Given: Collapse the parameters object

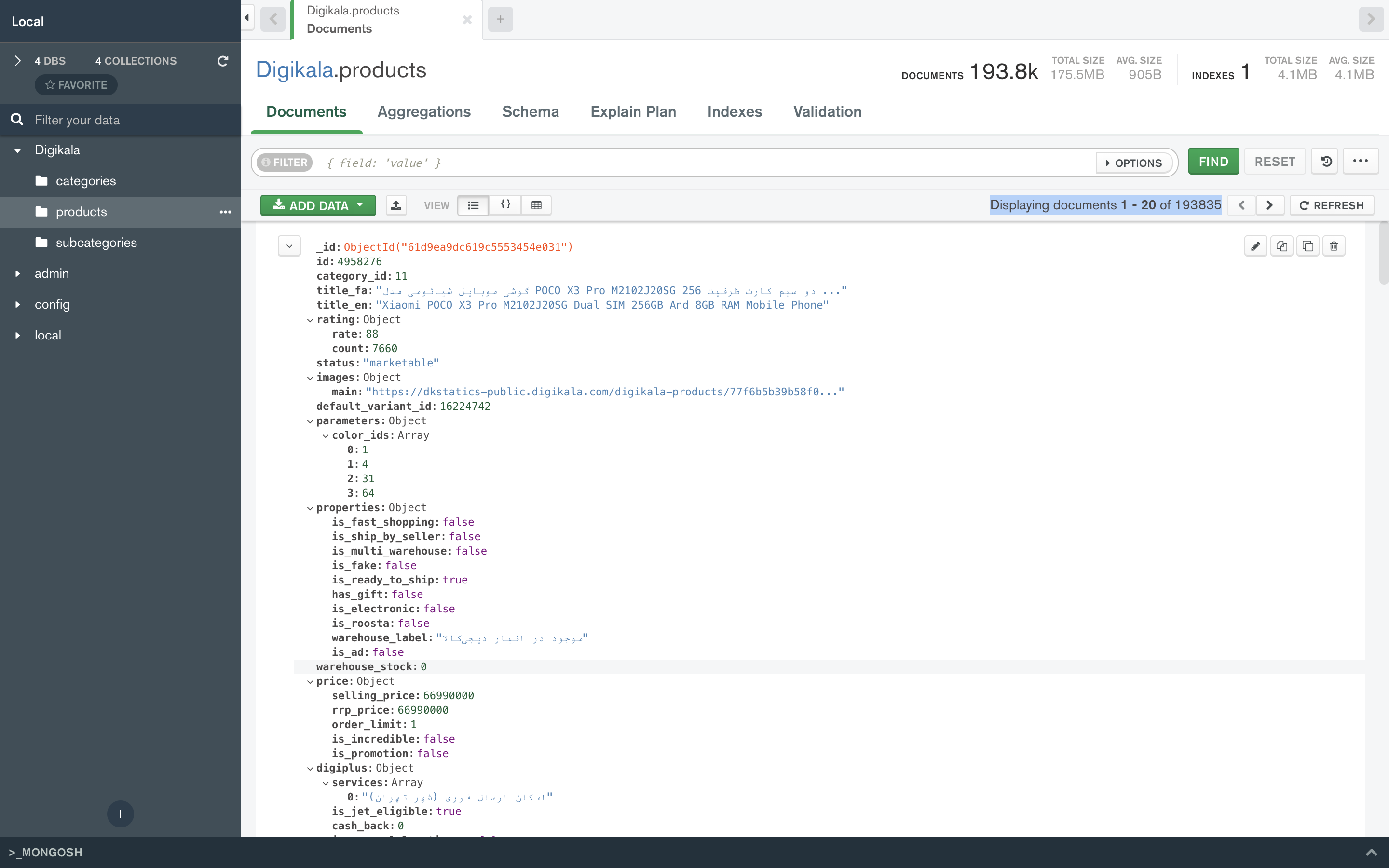Looking at the screenshot, I should tap(310, 421).
